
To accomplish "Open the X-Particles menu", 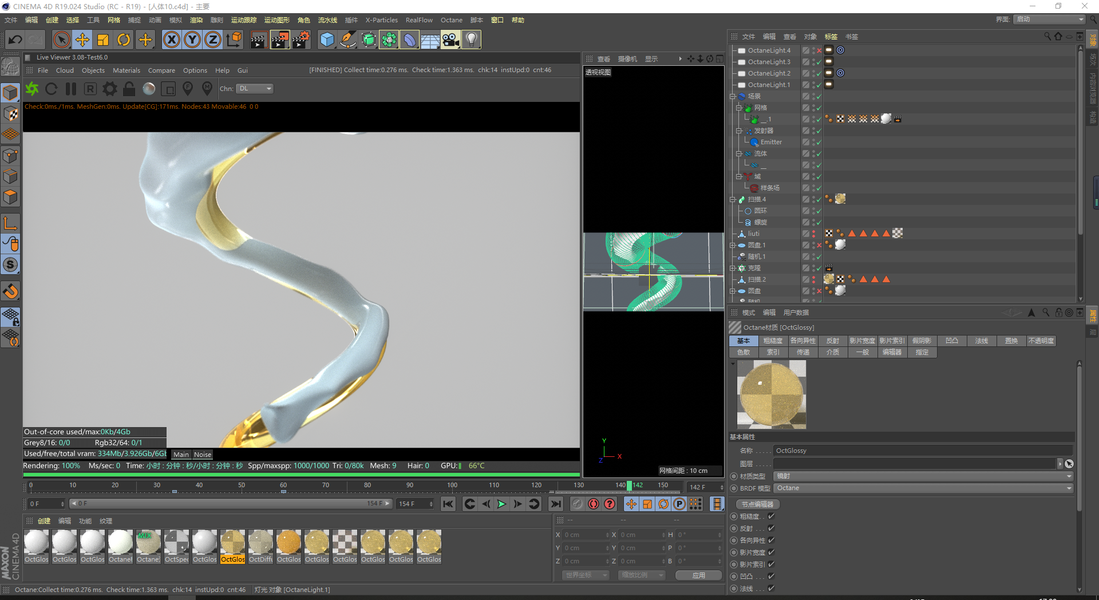I will click(381, 20).
